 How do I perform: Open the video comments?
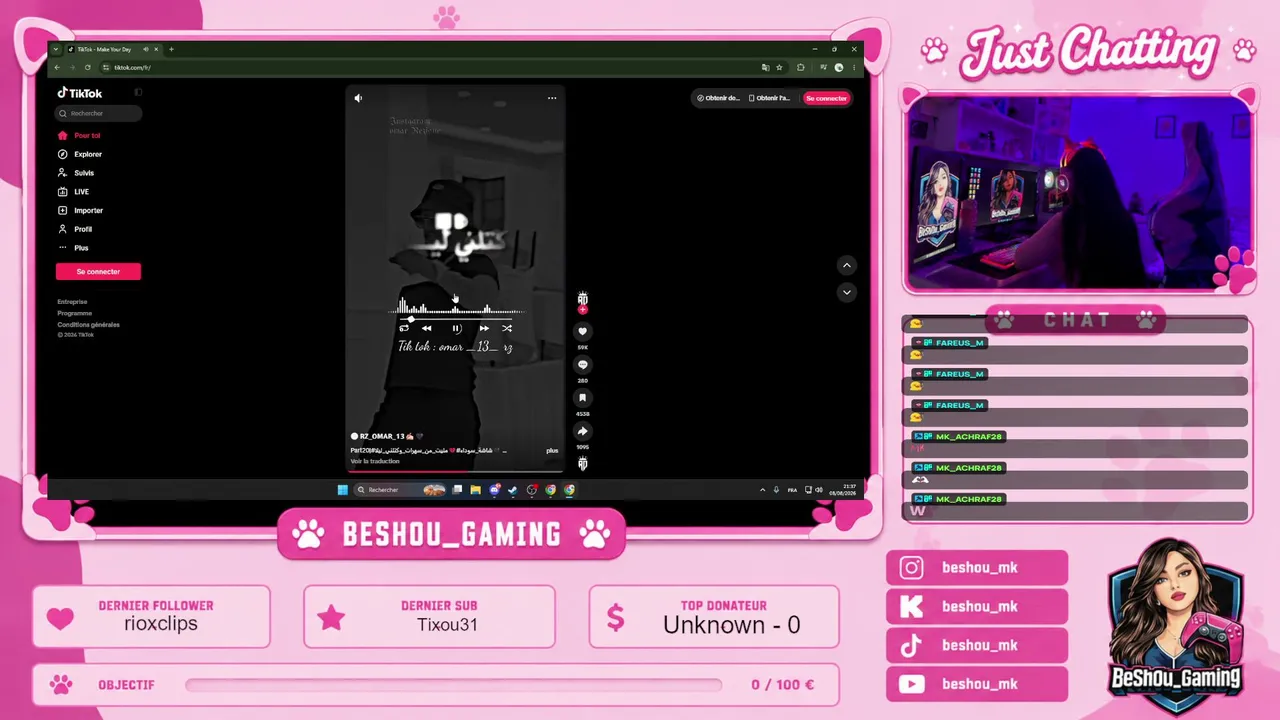(x=583, y=365)
